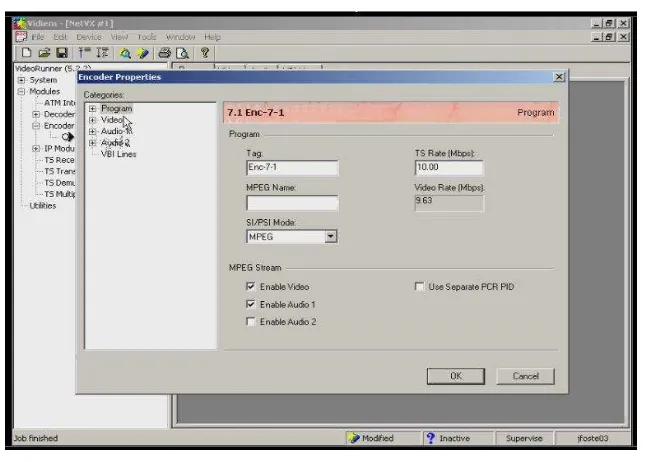The width and height of the screenshot is (646, 462).
Task: Open the Edit menu
Action: coord(60,37)
